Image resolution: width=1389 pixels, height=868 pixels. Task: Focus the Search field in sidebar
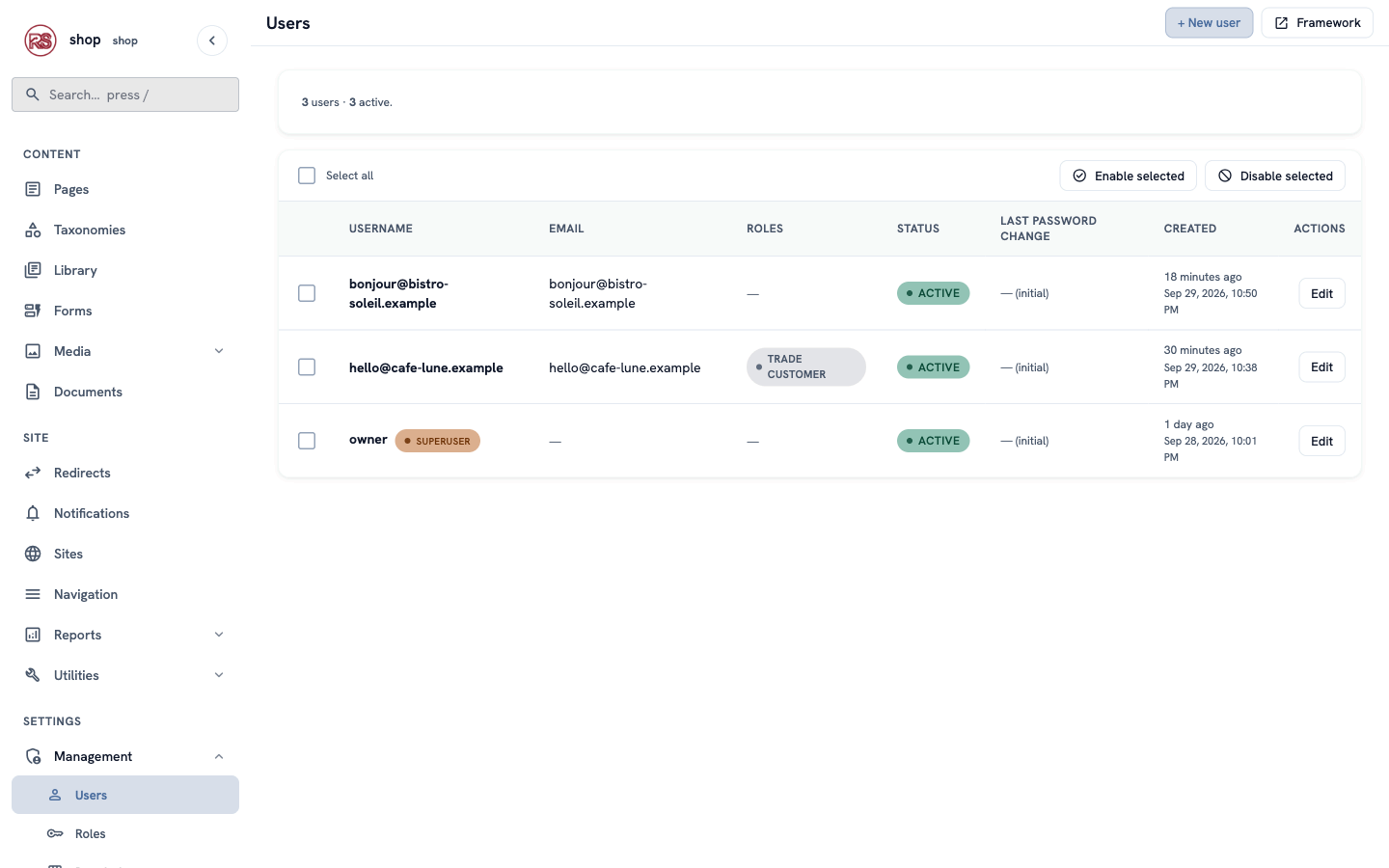pos(125,95)
